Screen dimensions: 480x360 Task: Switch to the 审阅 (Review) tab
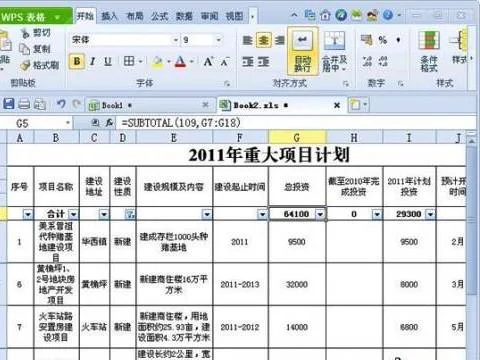(x=209, y=16)
